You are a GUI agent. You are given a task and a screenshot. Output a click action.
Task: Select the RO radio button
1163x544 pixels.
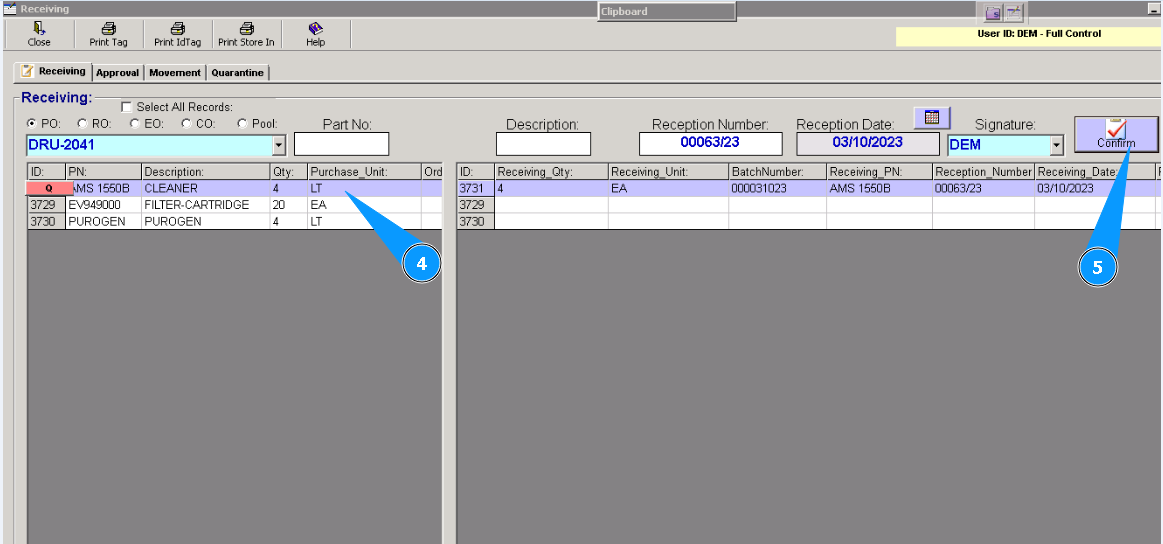click(x=82, y=123)
